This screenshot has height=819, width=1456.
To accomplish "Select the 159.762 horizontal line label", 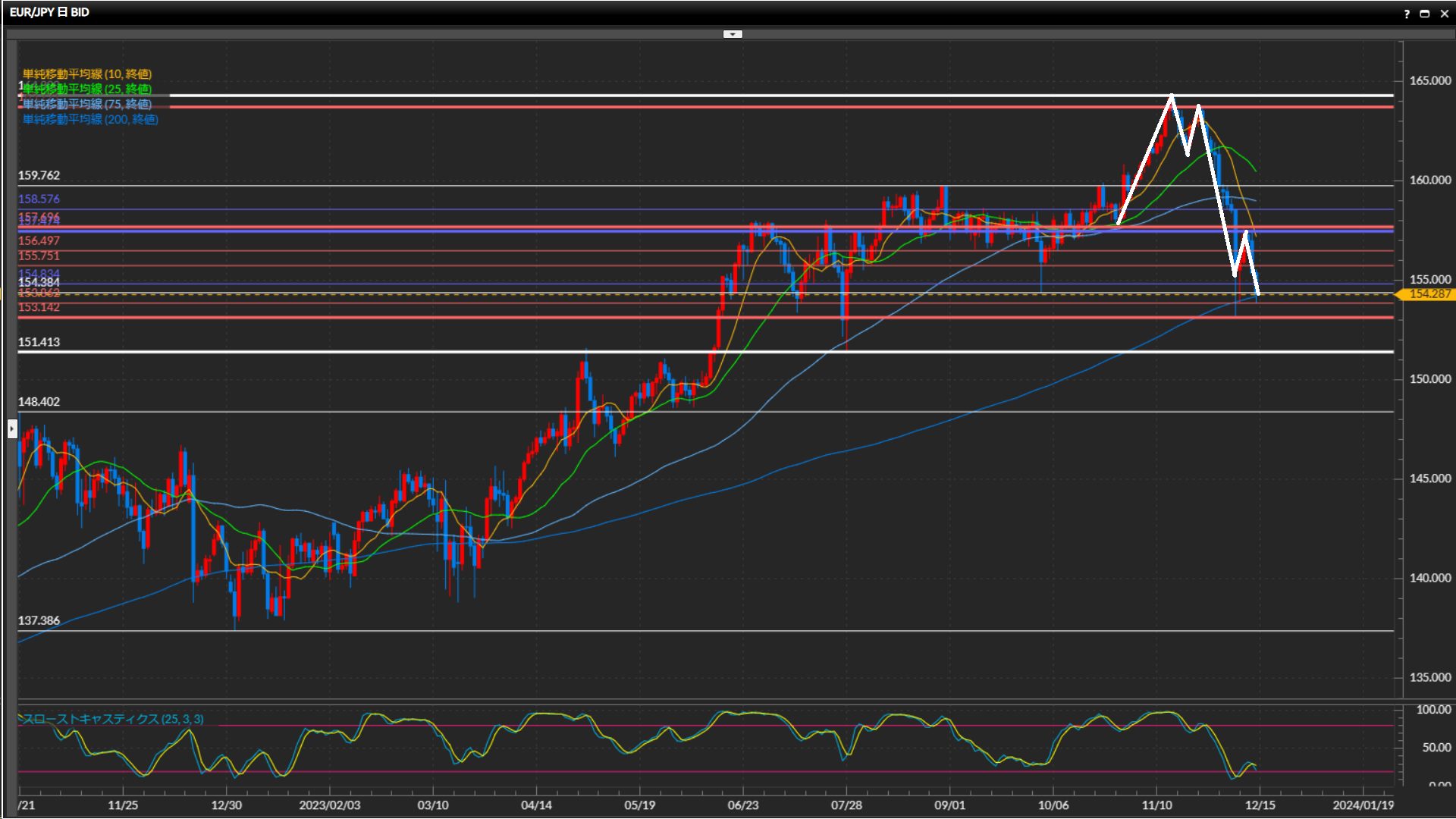I will (39, 175).
